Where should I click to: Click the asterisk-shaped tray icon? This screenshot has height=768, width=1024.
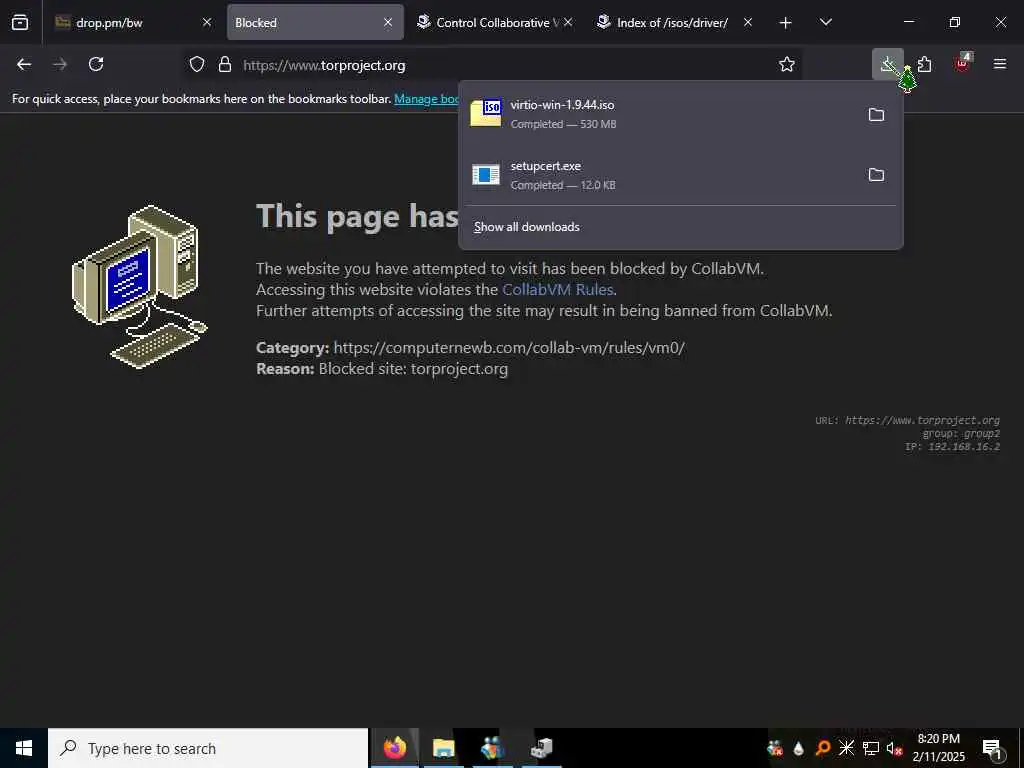click(x=846, y=748)
